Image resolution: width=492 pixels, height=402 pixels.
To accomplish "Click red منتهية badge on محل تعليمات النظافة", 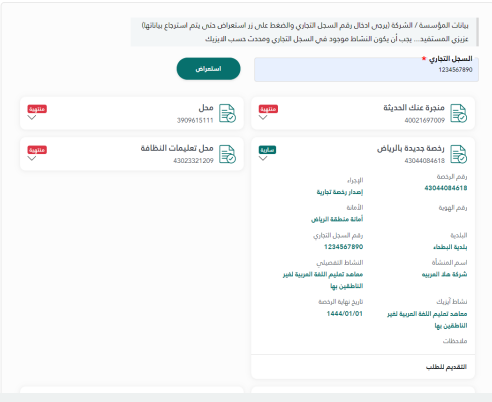I will [37, 150].
